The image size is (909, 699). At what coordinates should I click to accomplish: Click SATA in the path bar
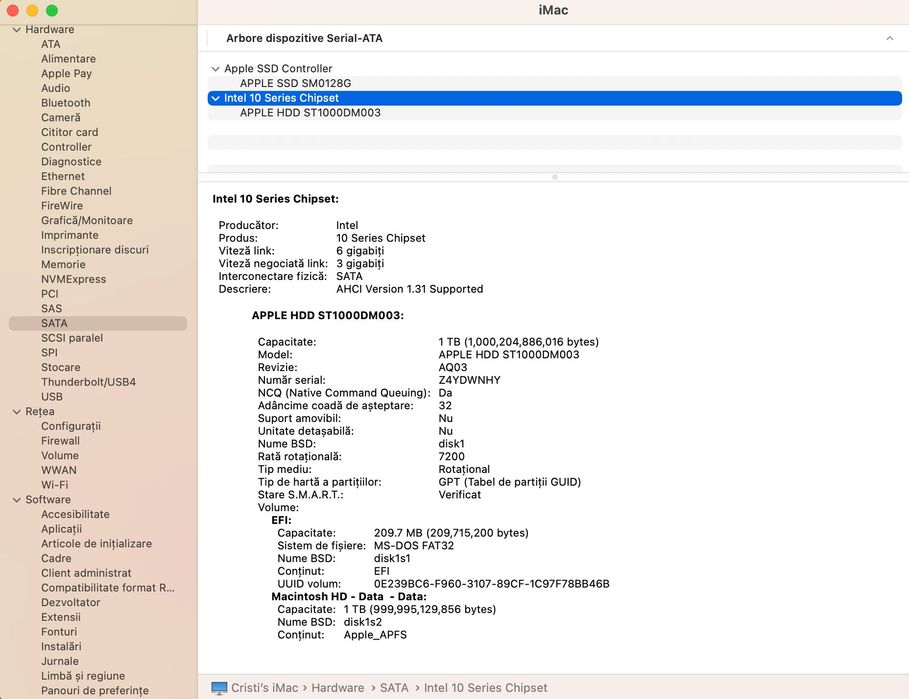coord(394,688)
